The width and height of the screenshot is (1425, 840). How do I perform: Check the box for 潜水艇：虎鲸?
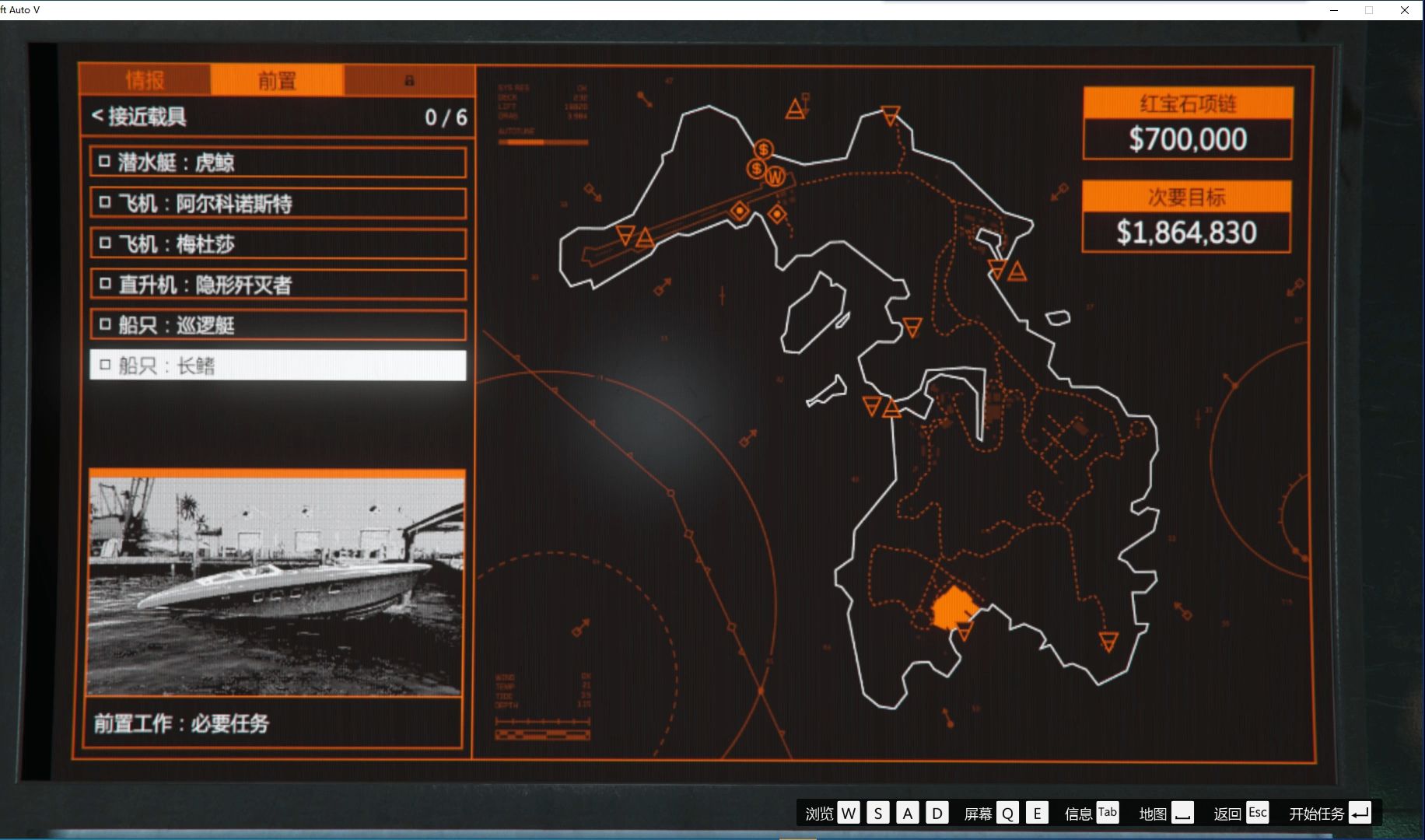(104, 162)
